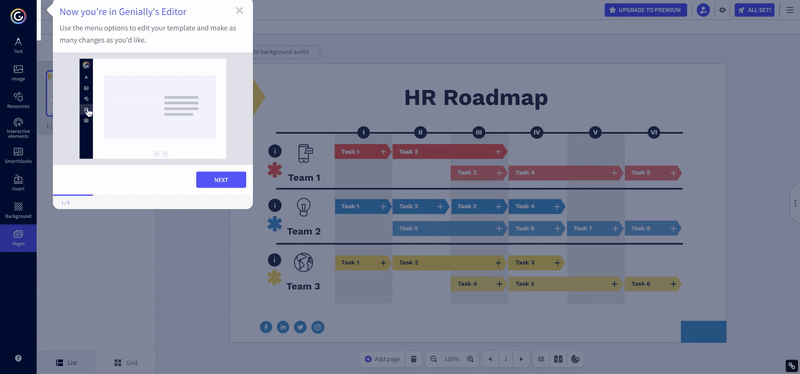Select the Team 2 label text
Image resolution: width=800 pixels, height=374 pixels.
tap(304, 232)
